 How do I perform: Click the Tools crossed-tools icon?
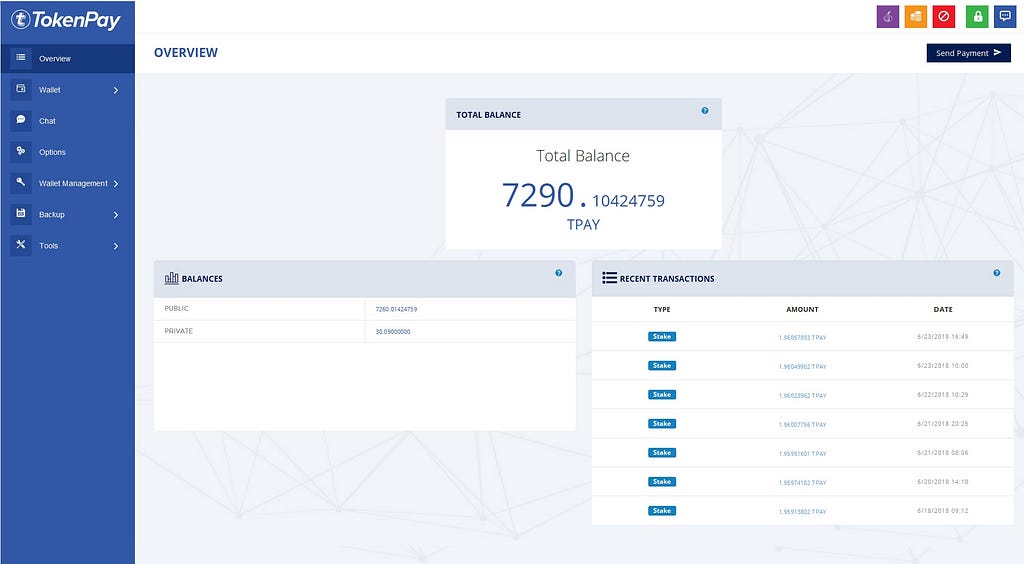coord(21,245)
